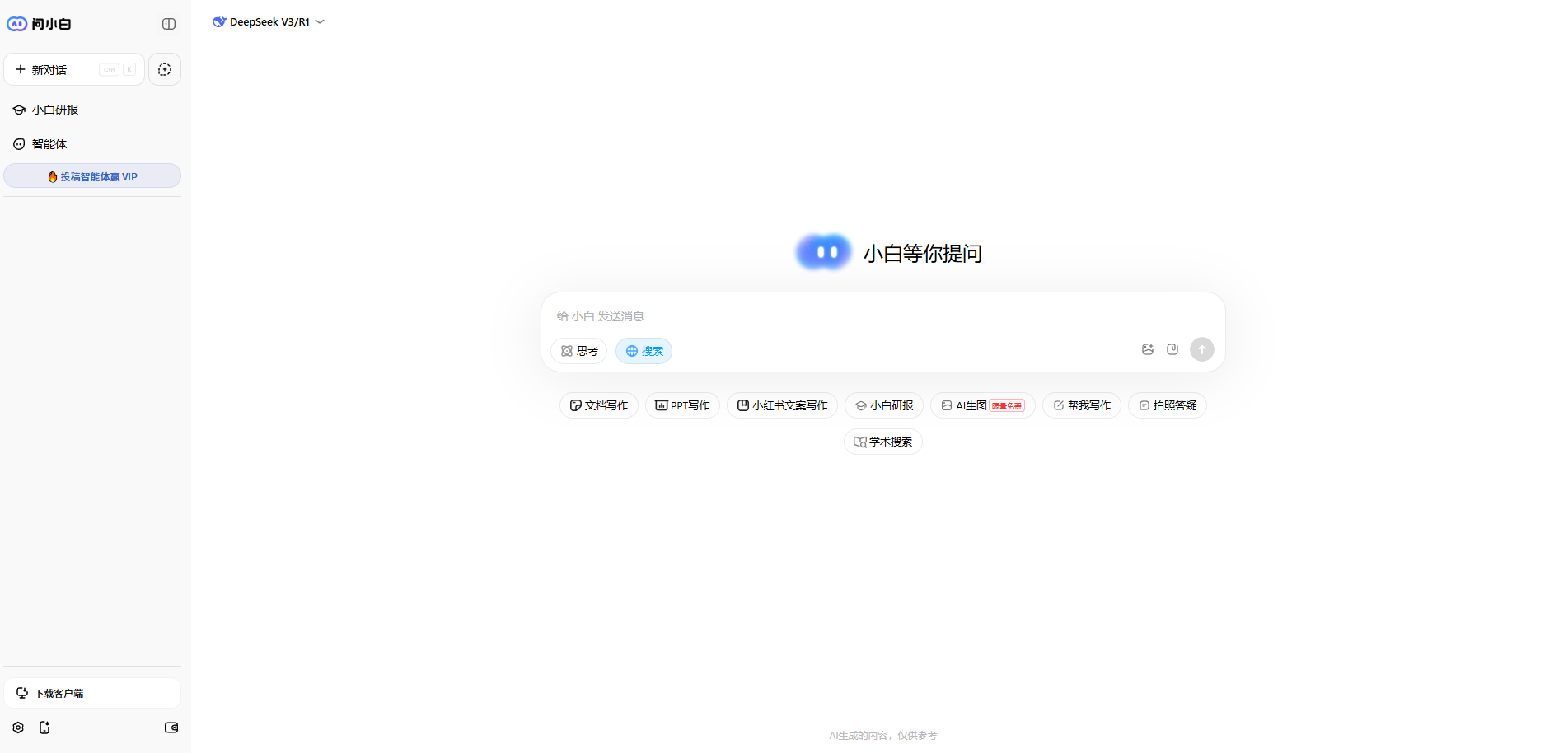Screen dimensions: 1568x753
Task: Click the mobile app download icon
Action: click(44, 727)
